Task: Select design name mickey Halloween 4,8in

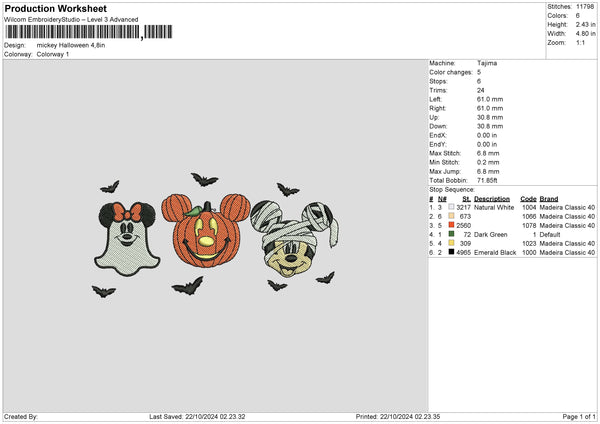Action: click(x=71, y=45)
